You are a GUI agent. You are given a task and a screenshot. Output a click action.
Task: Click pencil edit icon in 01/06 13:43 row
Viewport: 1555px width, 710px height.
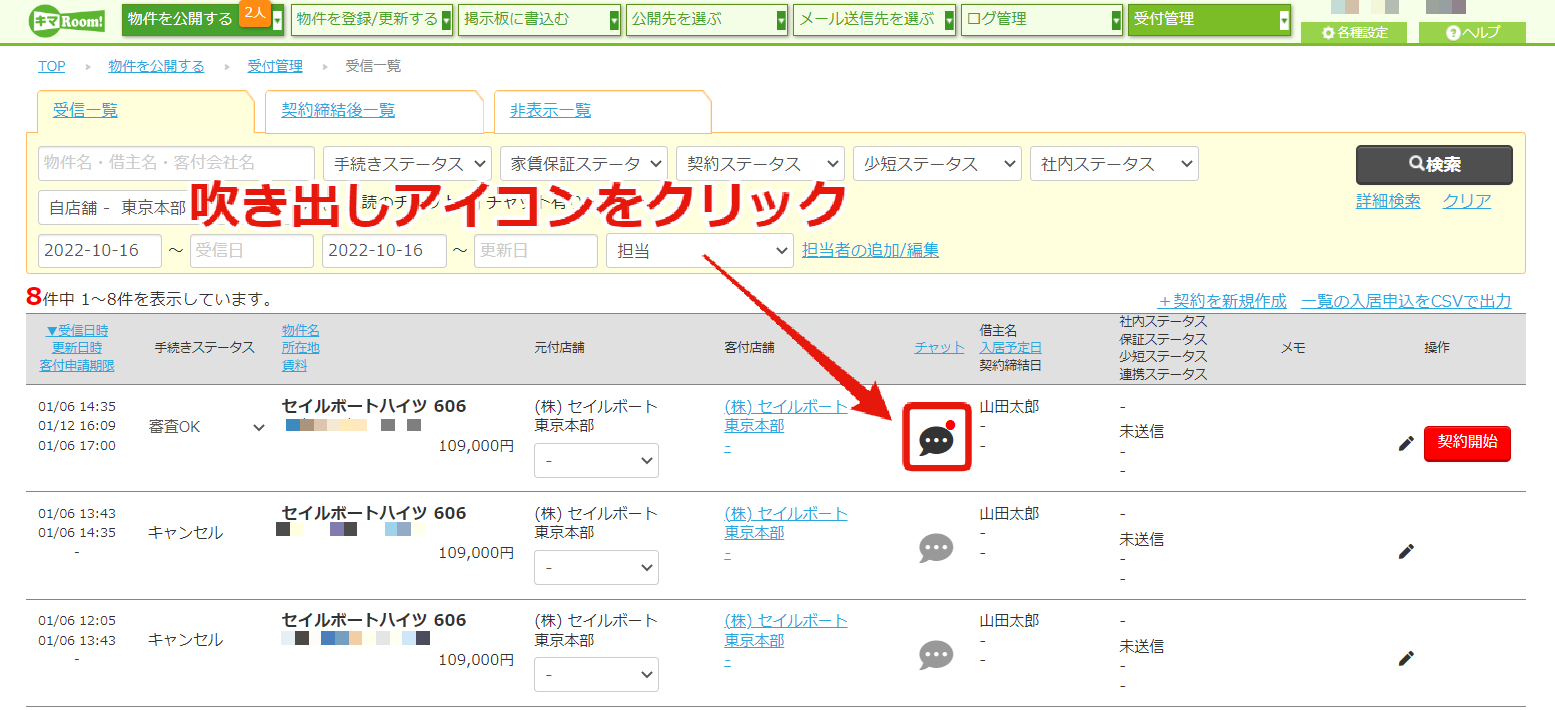(x=1406, y=551)
